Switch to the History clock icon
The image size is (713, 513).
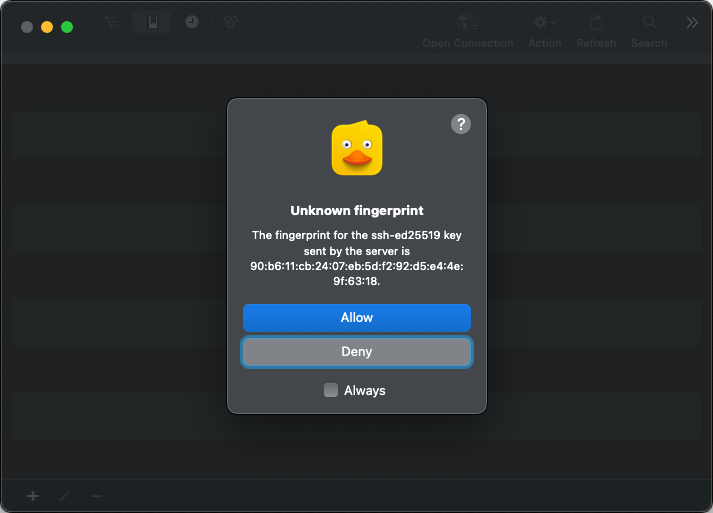point(192,21)
